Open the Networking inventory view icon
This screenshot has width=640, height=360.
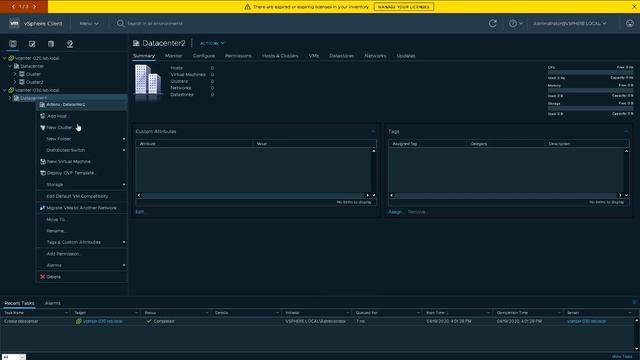70,44
